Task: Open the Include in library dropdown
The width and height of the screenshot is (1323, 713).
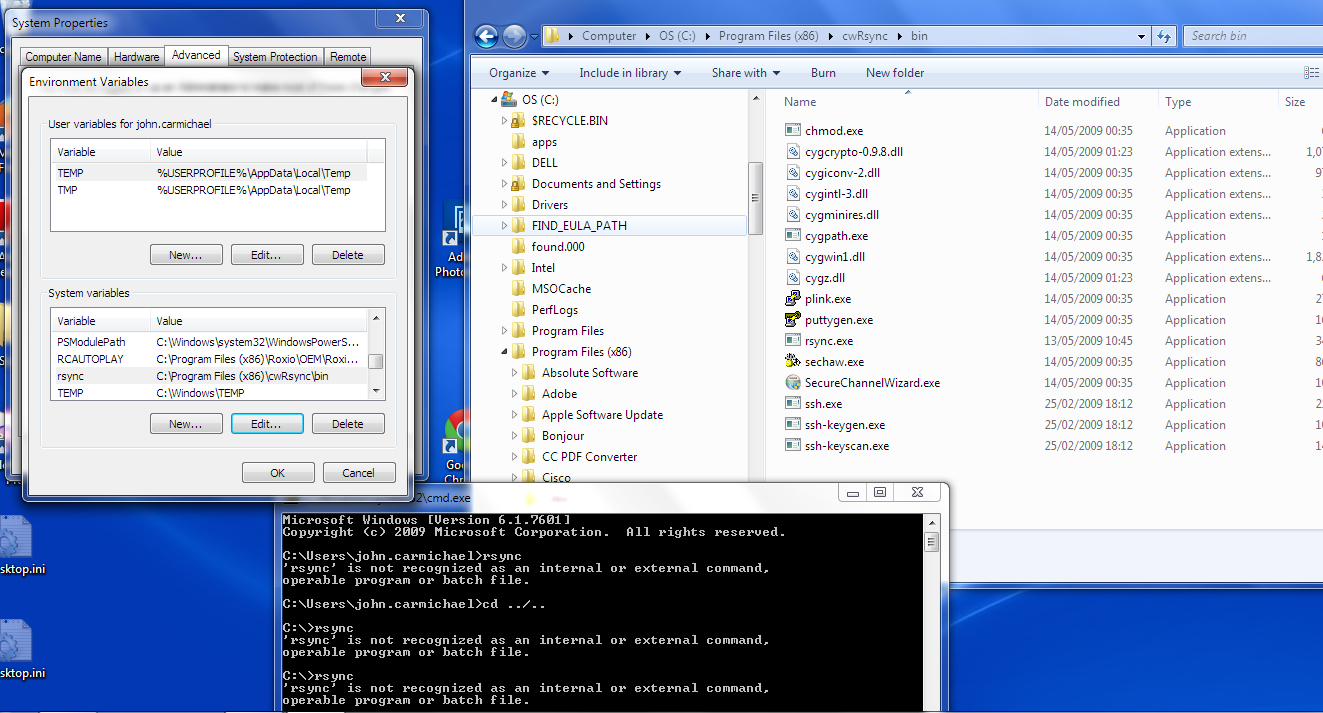Action: coord(630,73)
